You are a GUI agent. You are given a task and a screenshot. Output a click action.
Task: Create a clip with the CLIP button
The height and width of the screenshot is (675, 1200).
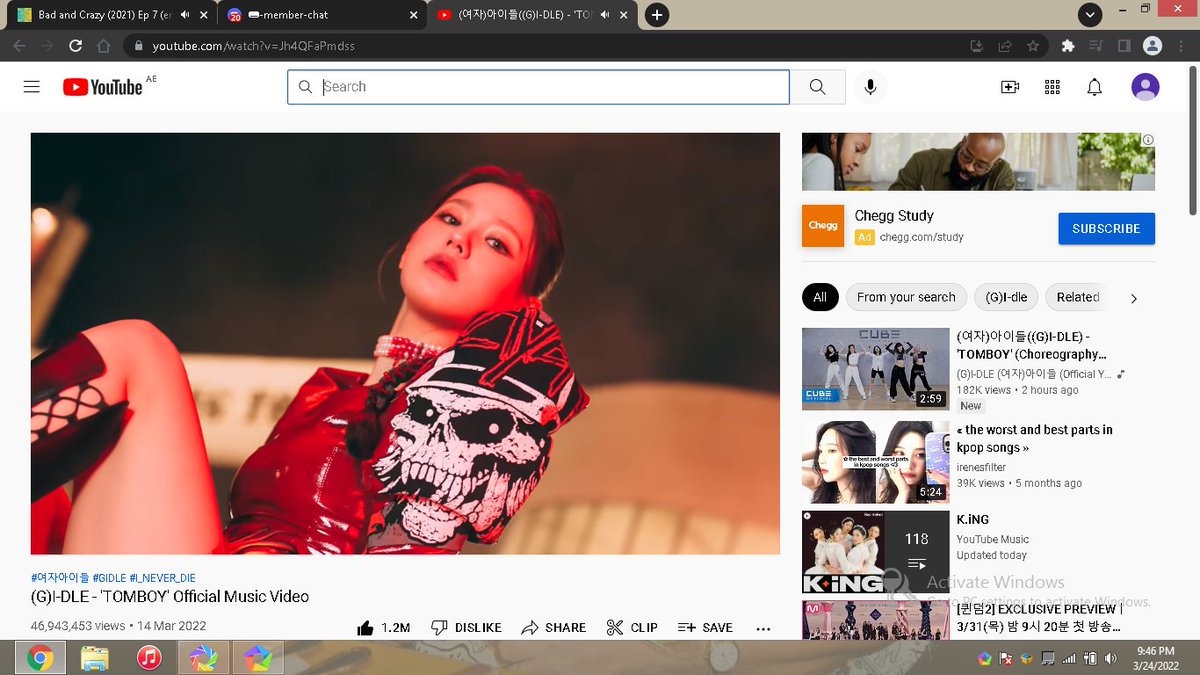click(x=632, y=628)
